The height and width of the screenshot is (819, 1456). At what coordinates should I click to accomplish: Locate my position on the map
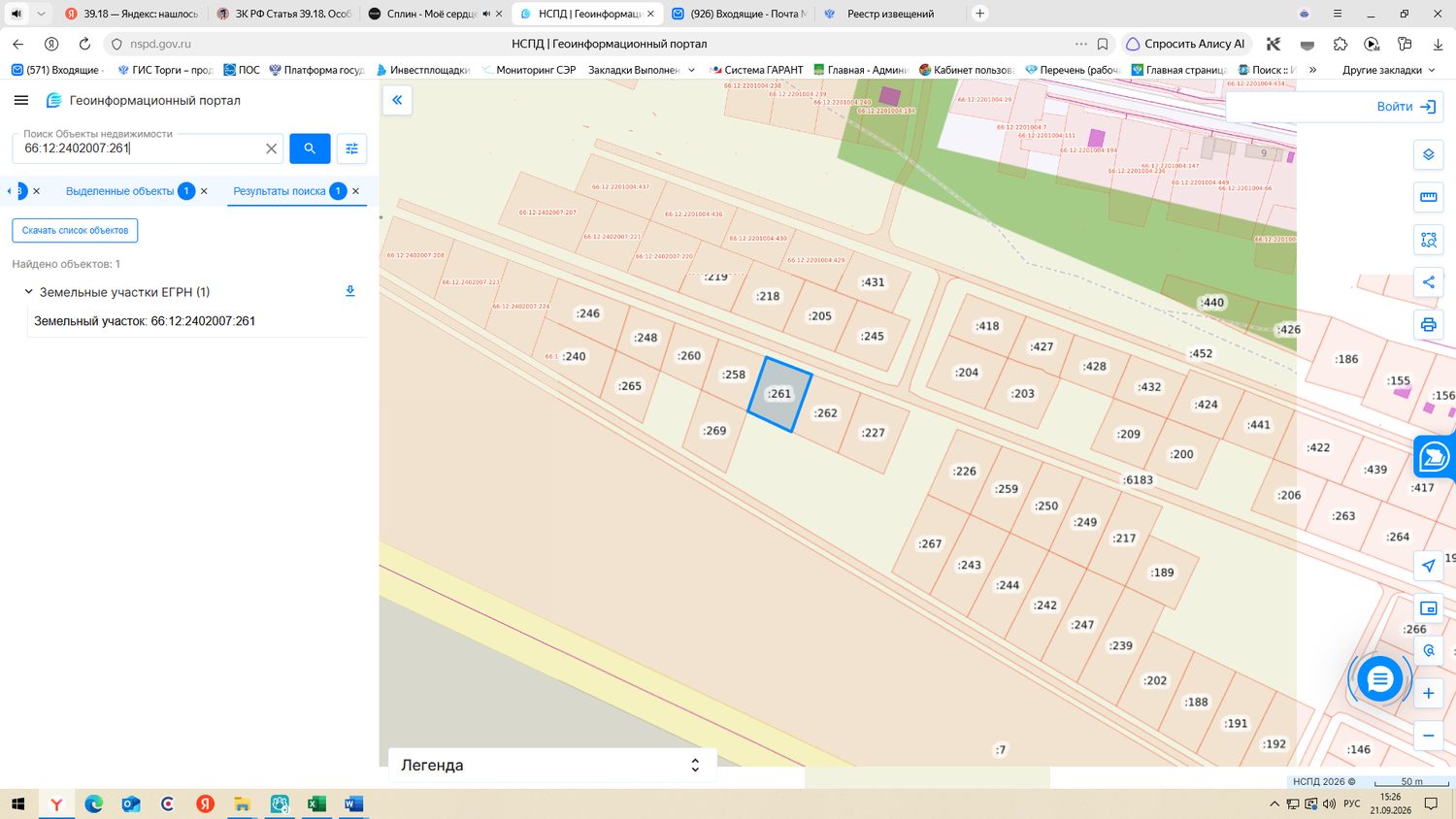pyautogui.click(x=1429, y=566)
